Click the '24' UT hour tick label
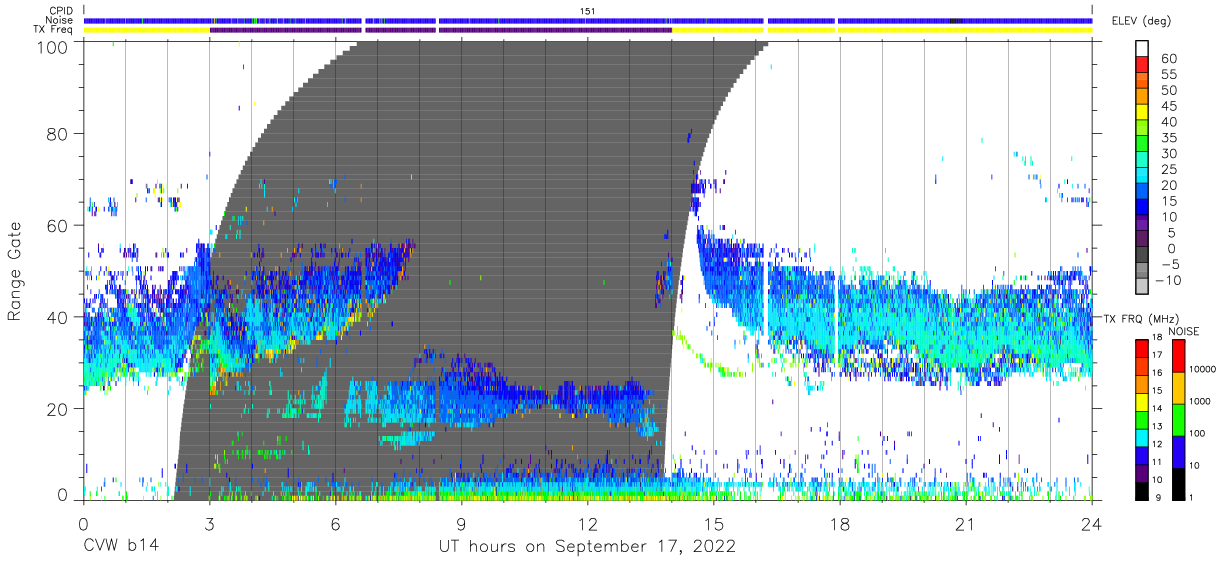This screenshot has width=1228, height=567. 1092,524
